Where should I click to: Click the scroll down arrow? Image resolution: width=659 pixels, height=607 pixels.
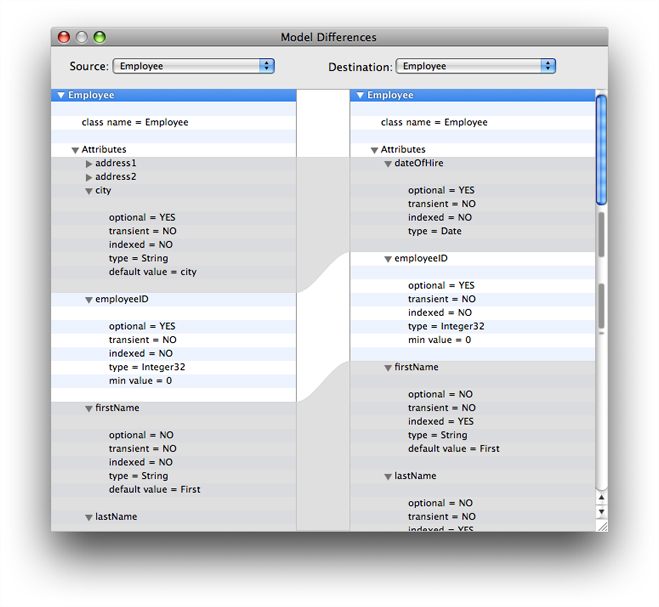(601, 512)
